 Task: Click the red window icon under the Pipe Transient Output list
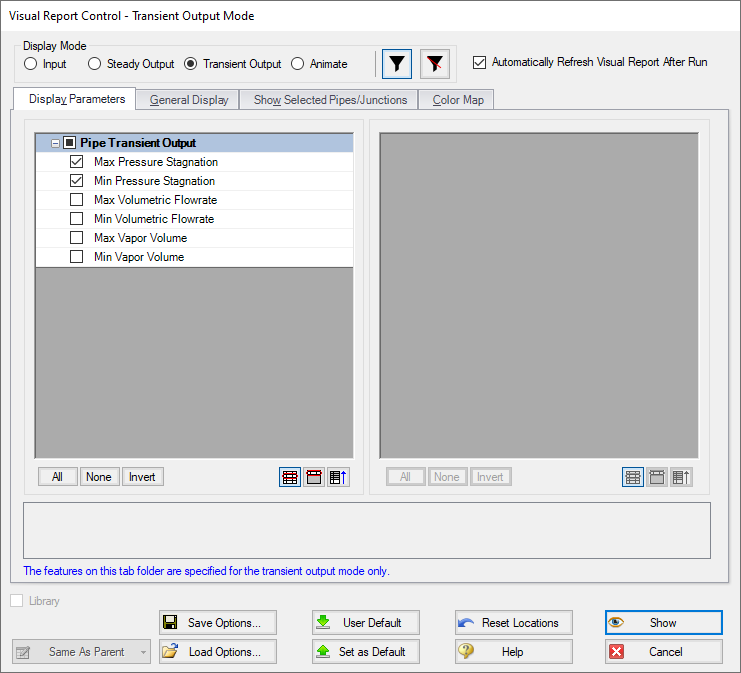314,477
